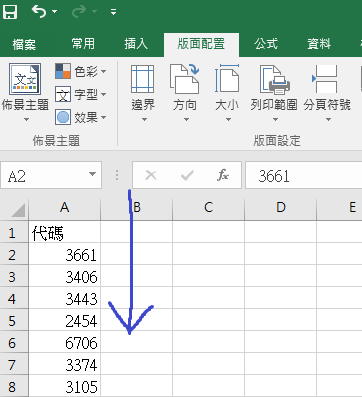The height and width of the screenshot is (397, 362).
Task: Click the Insert Function fx icon
Action: (223, 175)
